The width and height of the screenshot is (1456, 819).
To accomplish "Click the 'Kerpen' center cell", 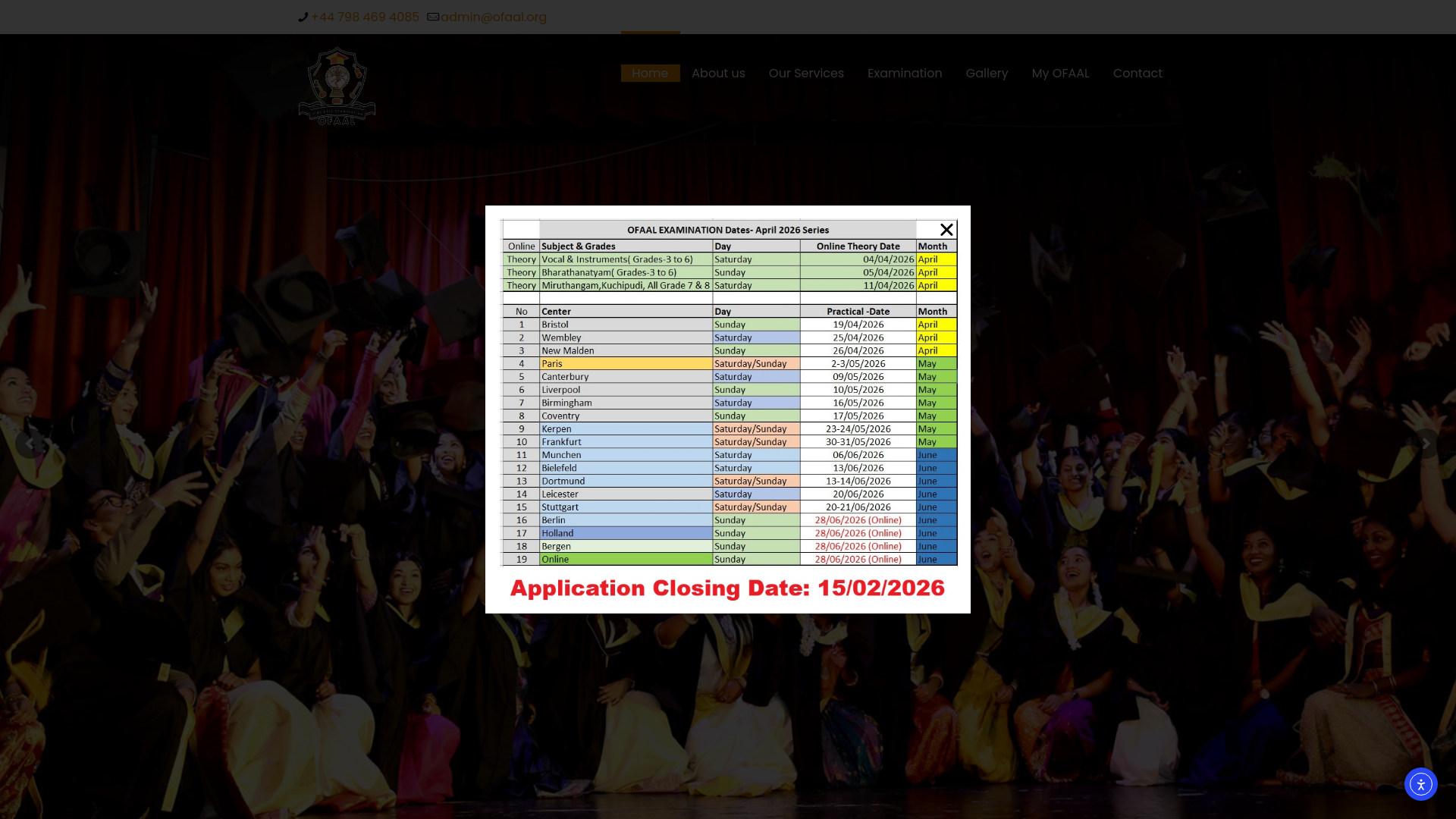I will (626, 428).
